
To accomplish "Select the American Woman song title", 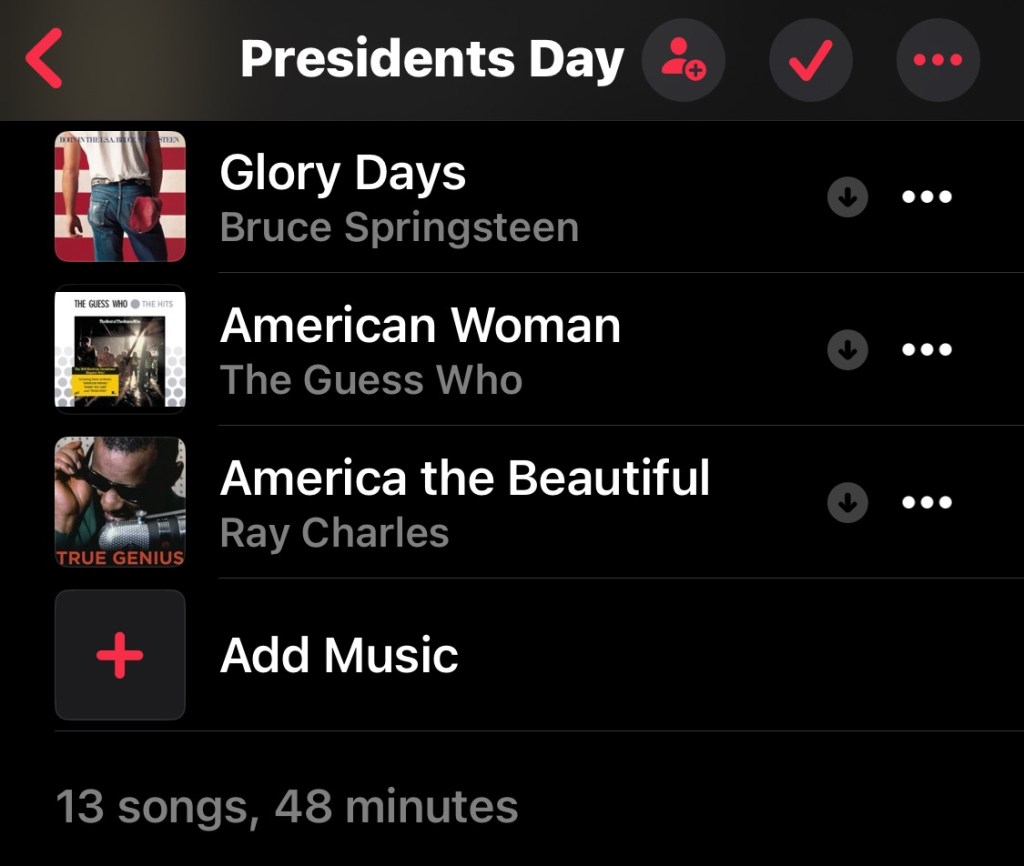I will tap(420, 325).
